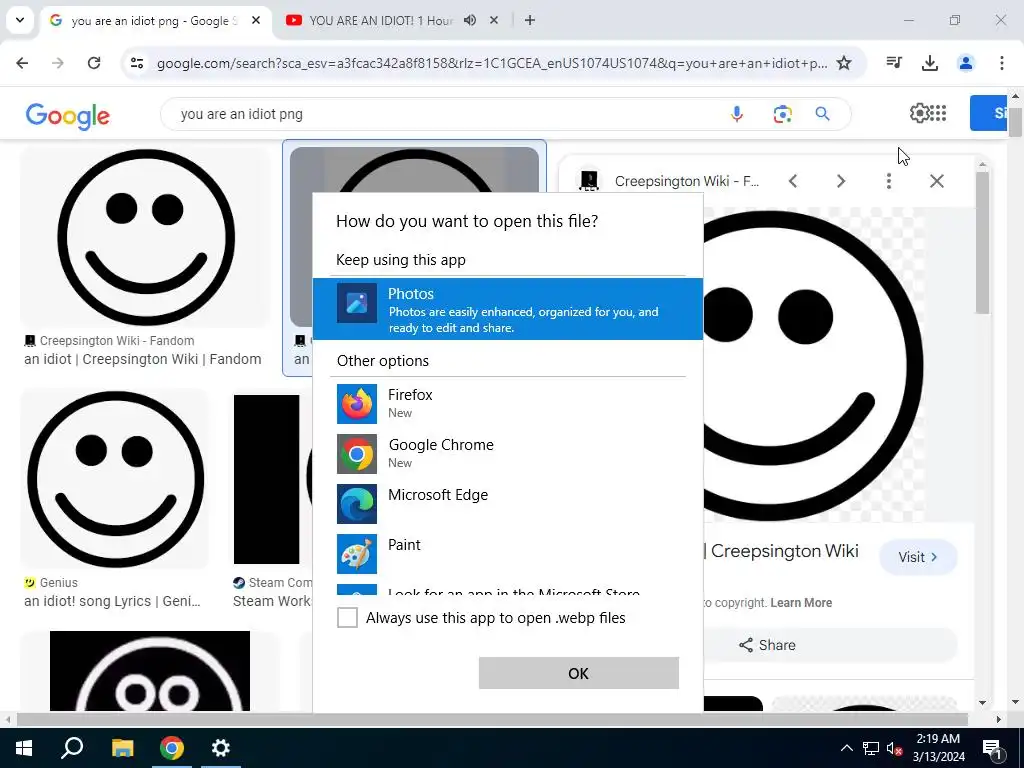This screenshot has height=768, width=1024.
Task: Open the Google apps grid
Action: 938,113
